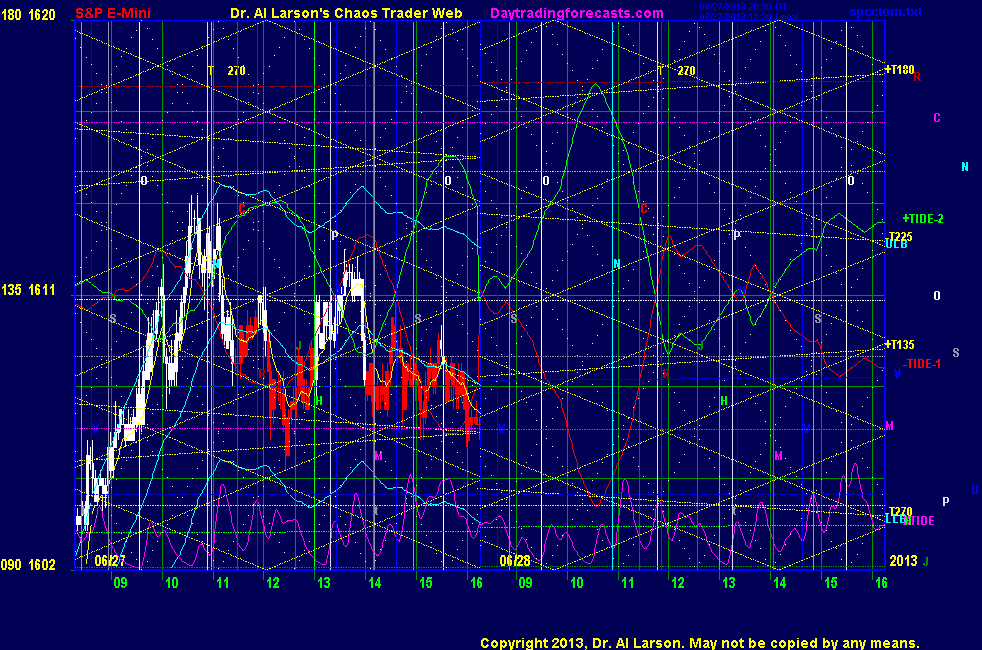Click the 180 1620 price axis label
Viewport: 982px width, 650px height.
point(35,13)
